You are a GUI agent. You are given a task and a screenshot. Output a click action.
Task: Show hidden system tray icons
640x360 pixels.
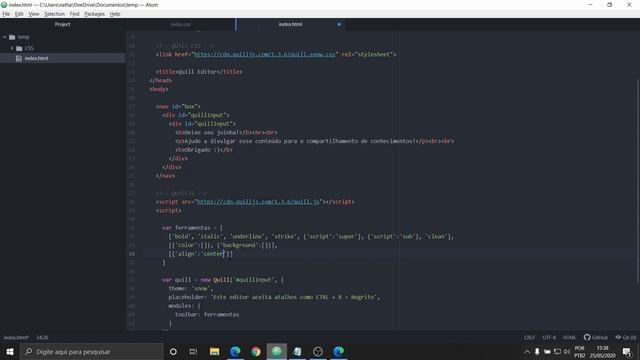527,351
